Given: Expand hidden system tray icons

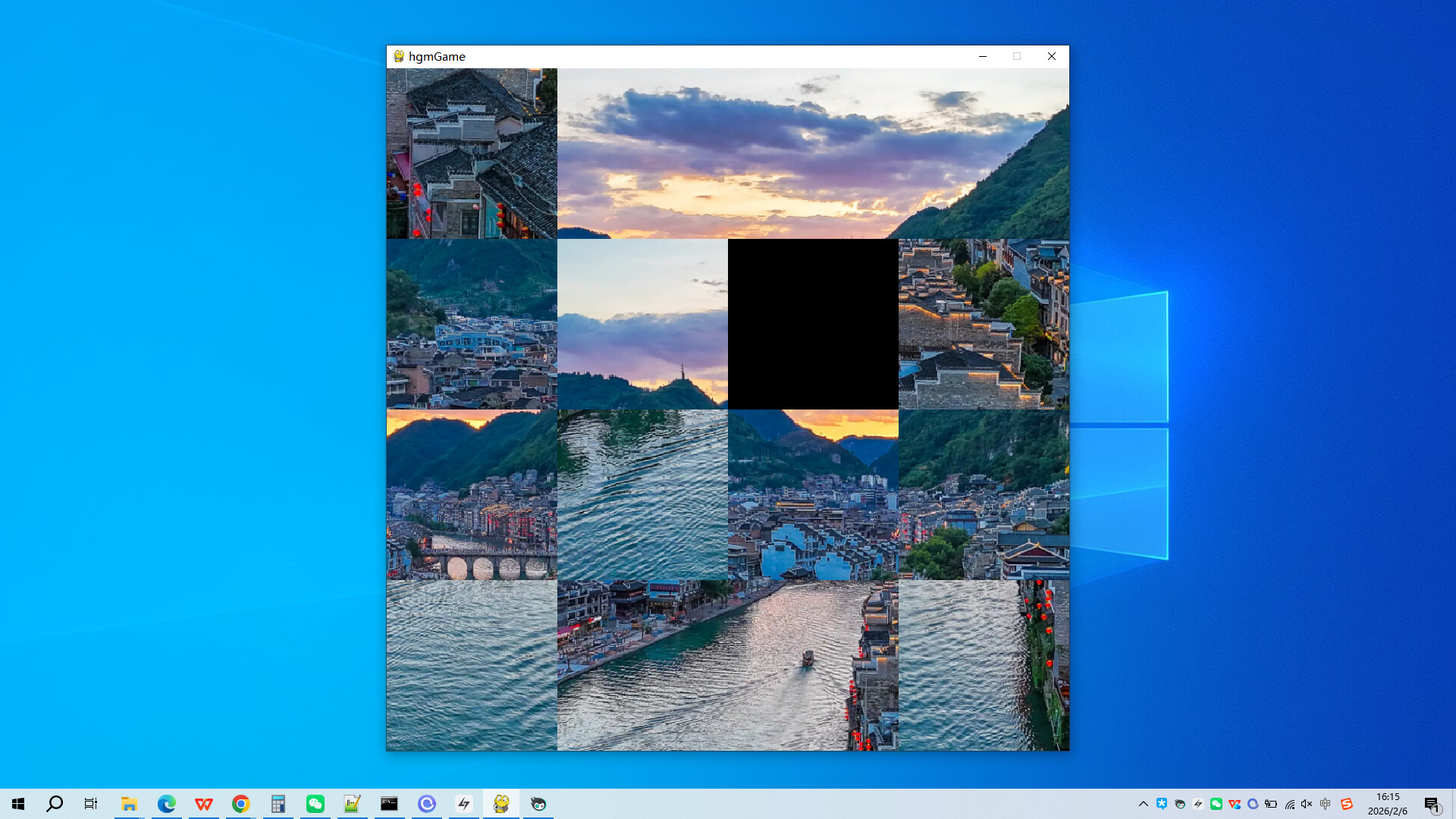Looking at the screenshot, I should point(1144,804).
